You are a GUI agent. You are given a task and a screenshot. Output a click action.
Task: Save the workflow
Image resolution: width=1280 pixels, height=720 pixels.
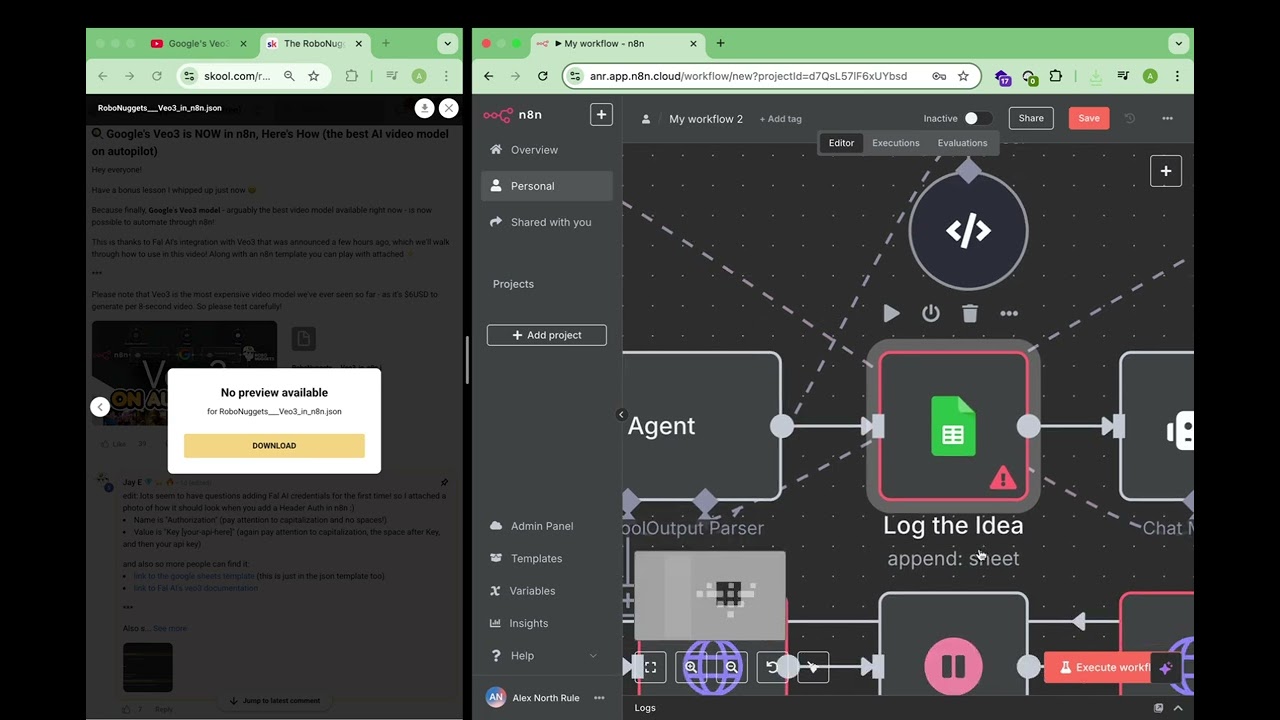(x=1089, y=118)
